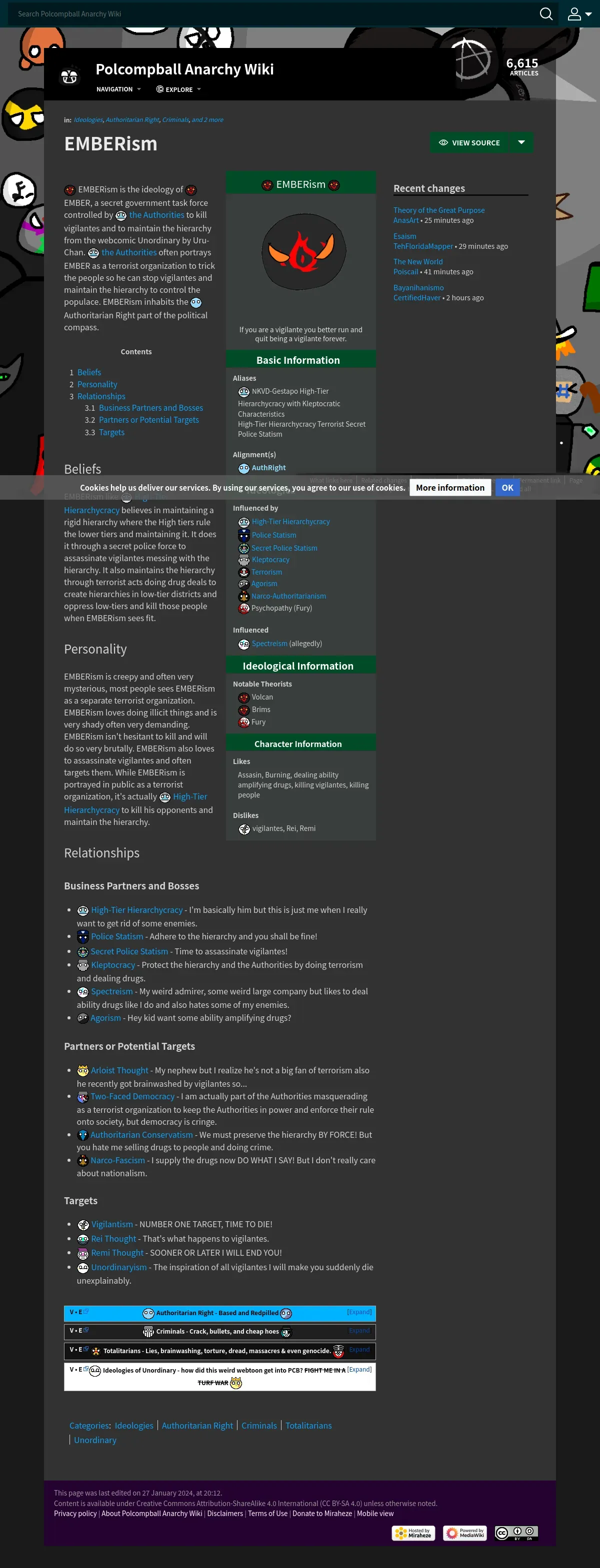Click Police Statism icon in Influenced by
The image size is (600, 1568).
tap(243, 535)
